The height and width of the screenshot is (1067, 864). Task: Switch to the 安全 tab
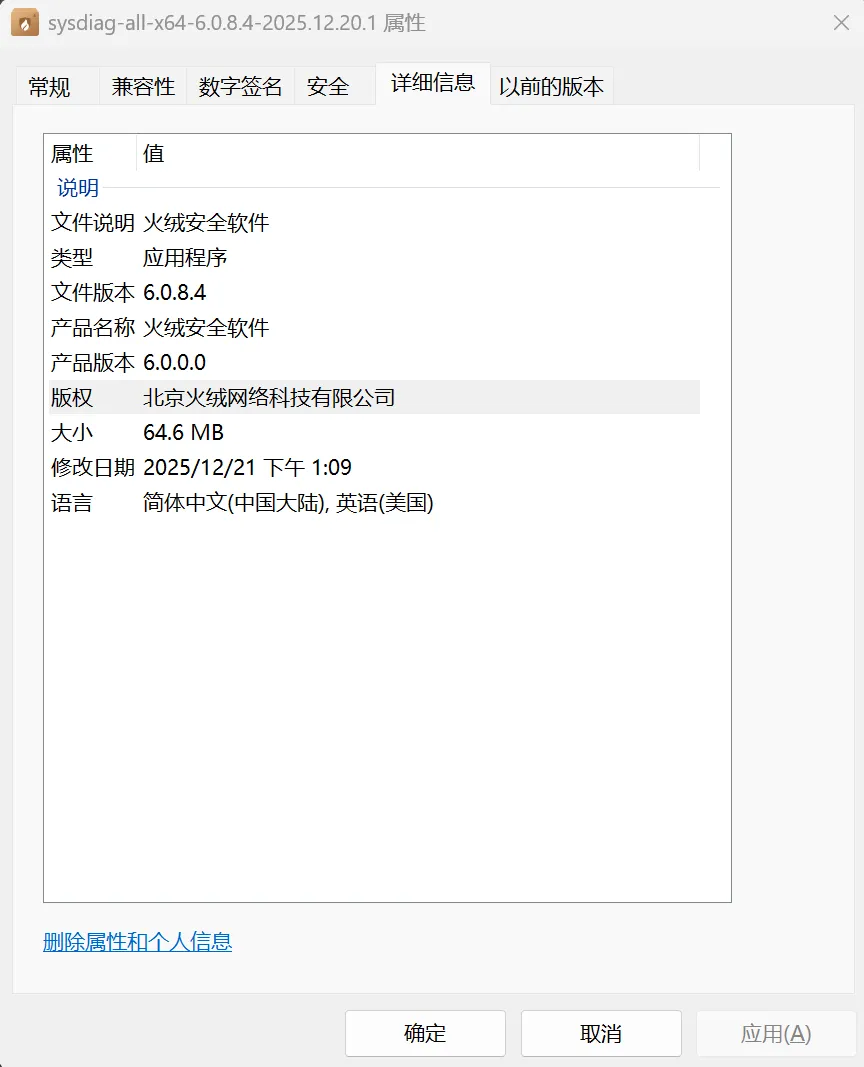tap(328, 87)
